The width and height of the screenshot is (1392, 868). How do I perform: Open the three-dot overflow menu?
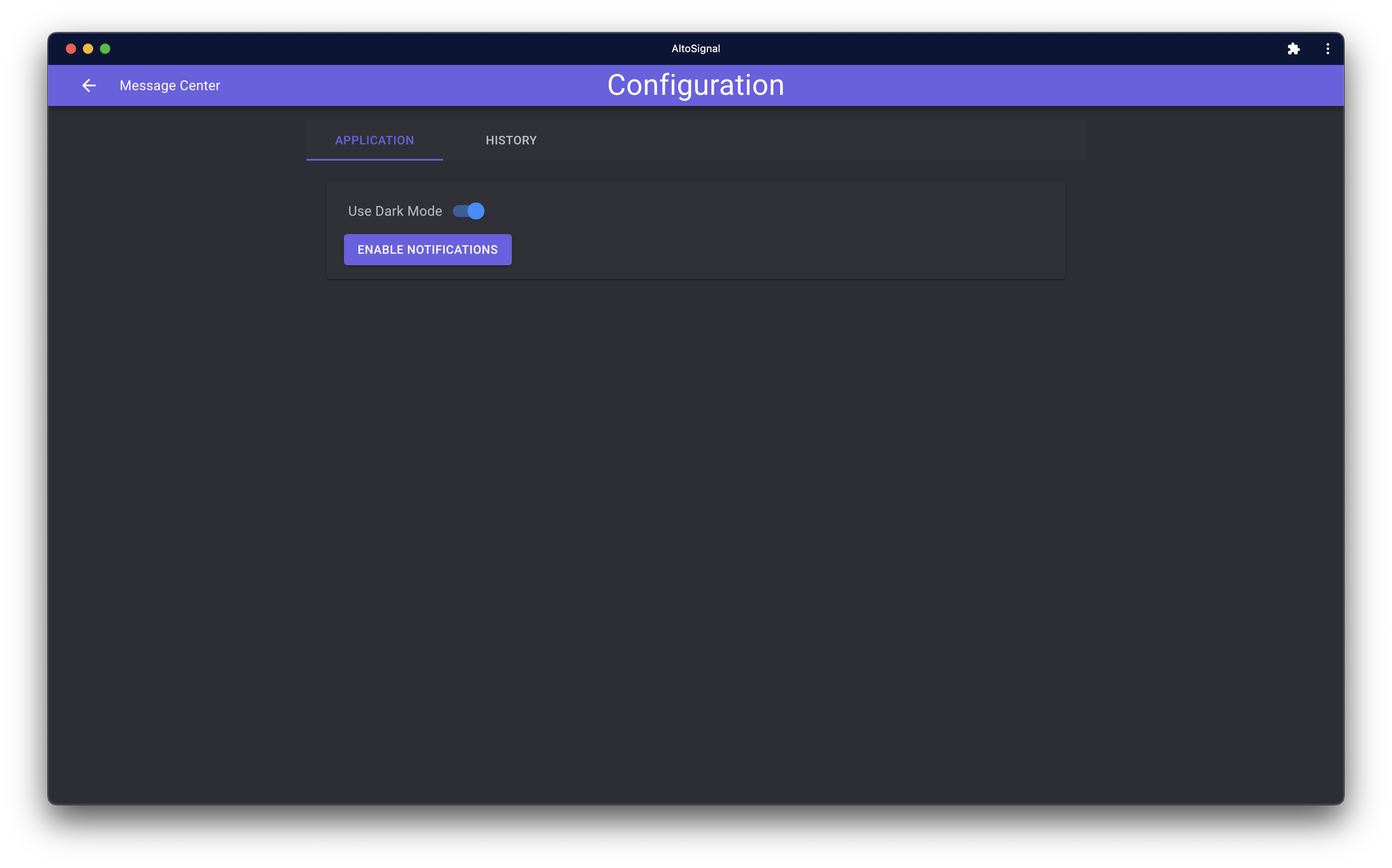tap(1328, 49)
